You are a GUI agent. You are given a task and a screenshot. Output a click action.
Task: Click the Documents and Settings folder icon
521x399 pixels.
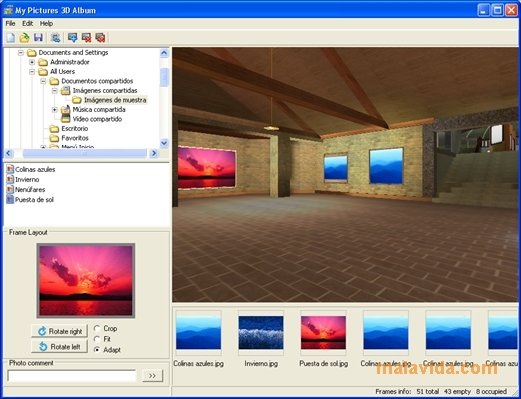[31, 53]
